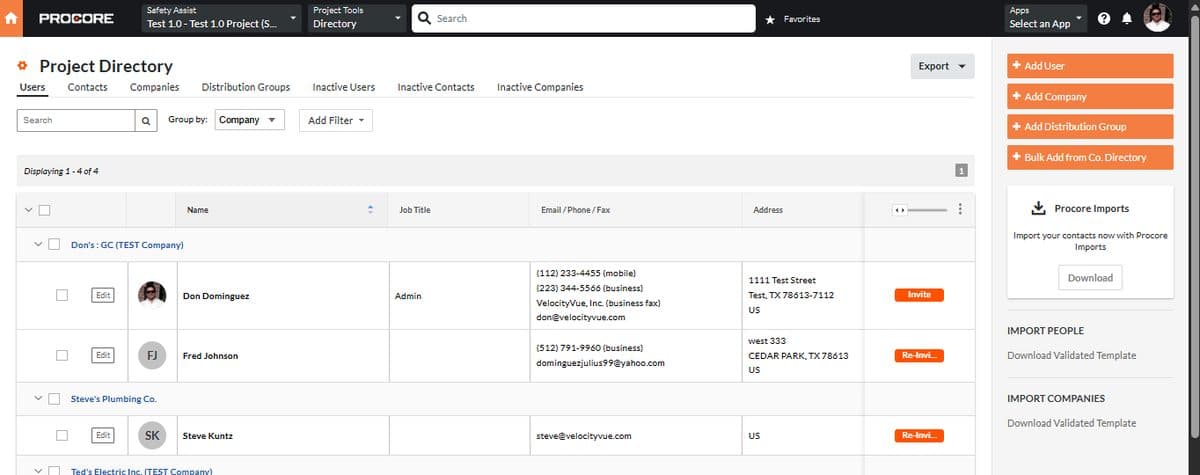Click Fred Johnson's FJ avatar
The width and height of the screenshot is (1200, 475).
[152, 355]
